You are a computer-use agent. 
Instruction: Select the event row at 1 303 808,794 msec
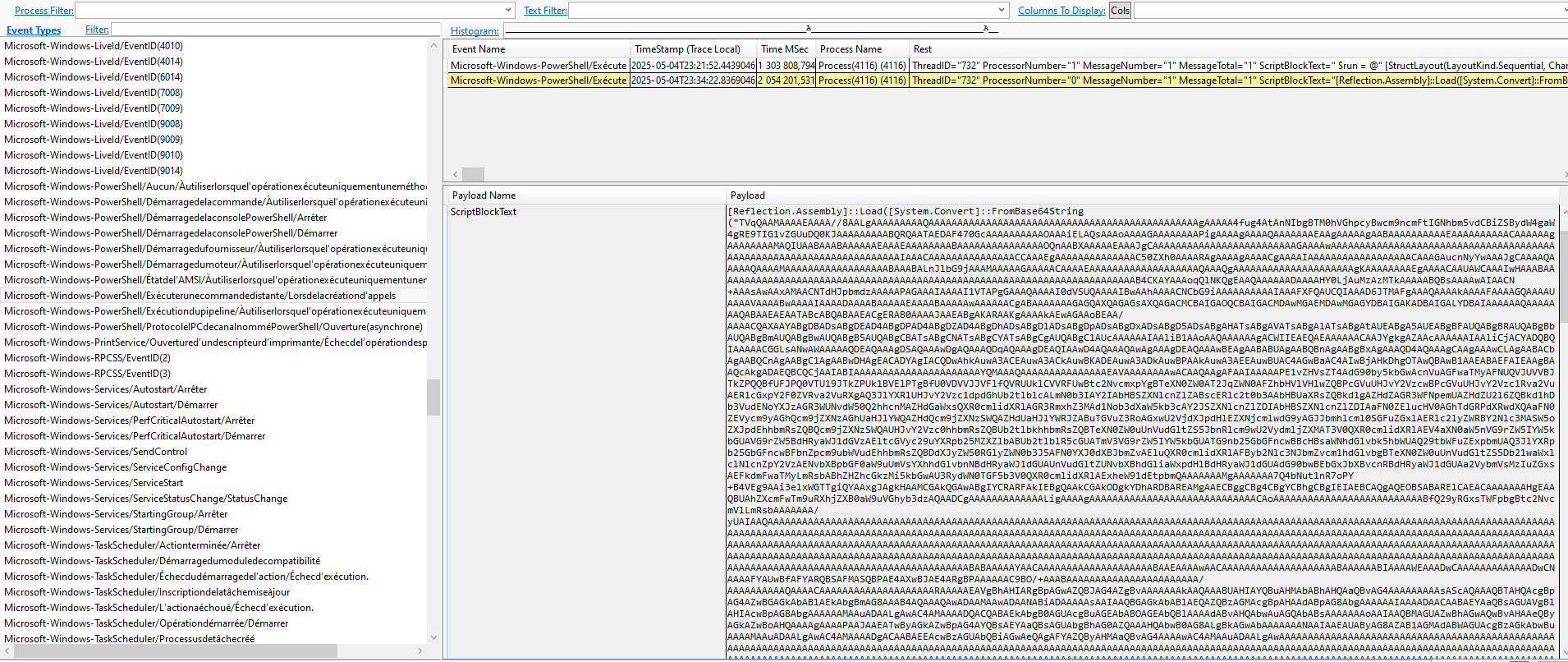pyautogui.click(x=1008, y=65)
